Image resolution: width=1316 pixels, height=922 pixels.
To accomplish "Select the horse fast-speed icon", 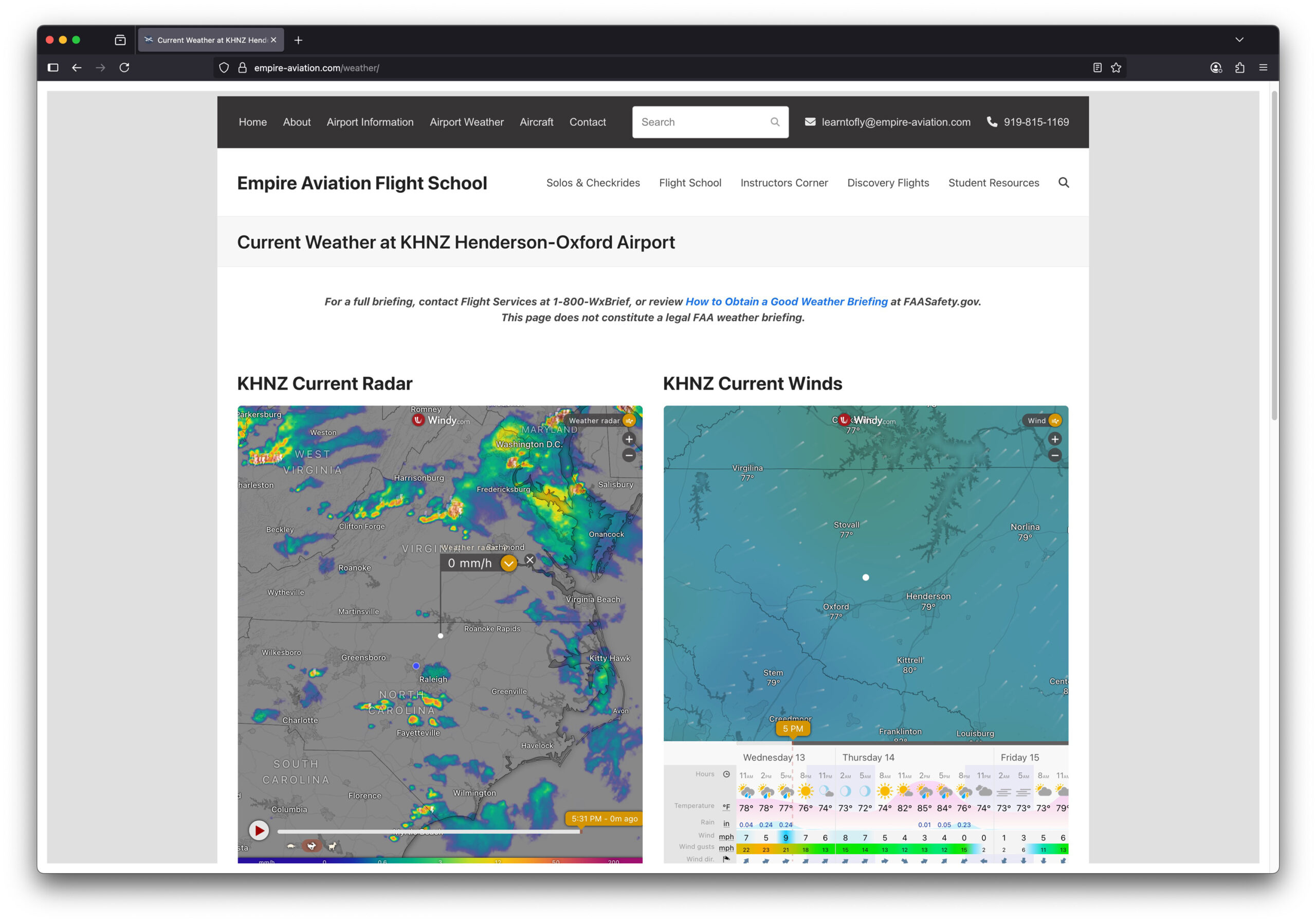I will click(x=332, y=846).
